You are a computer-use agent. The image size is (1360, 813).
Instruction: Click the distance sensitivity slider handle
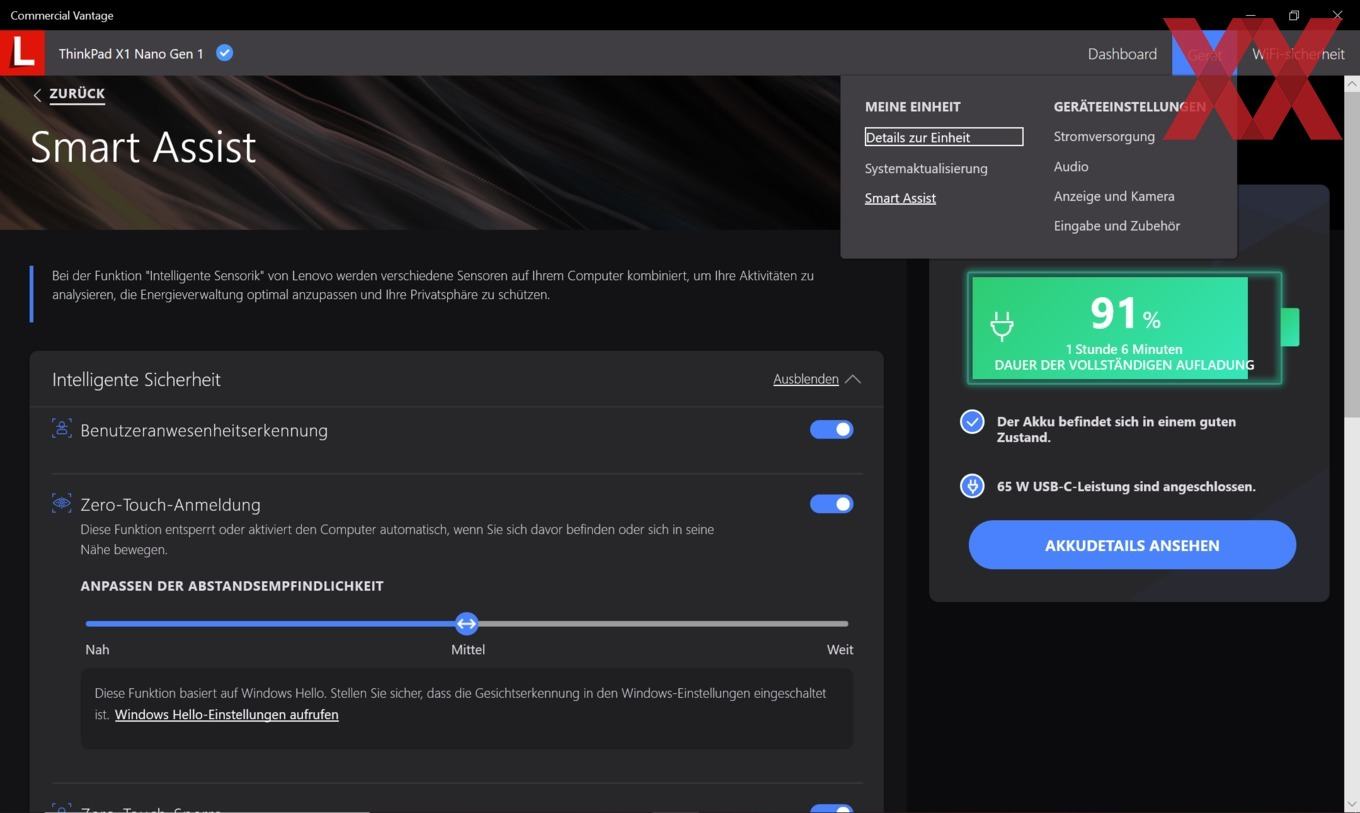pos(466,624)
